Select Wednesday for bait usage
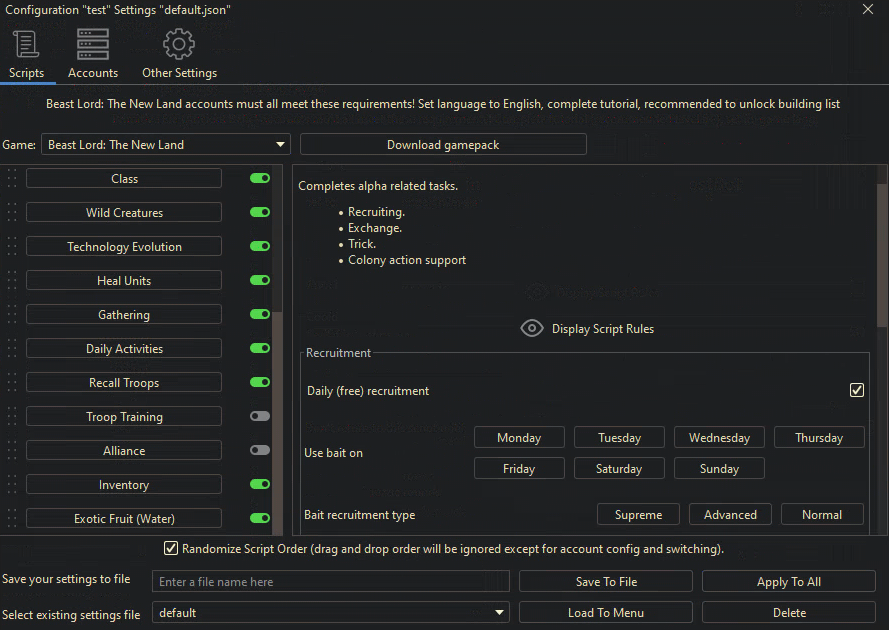This screenshot has height=630, width=889. pyautogui.click(x=719, y=438)
